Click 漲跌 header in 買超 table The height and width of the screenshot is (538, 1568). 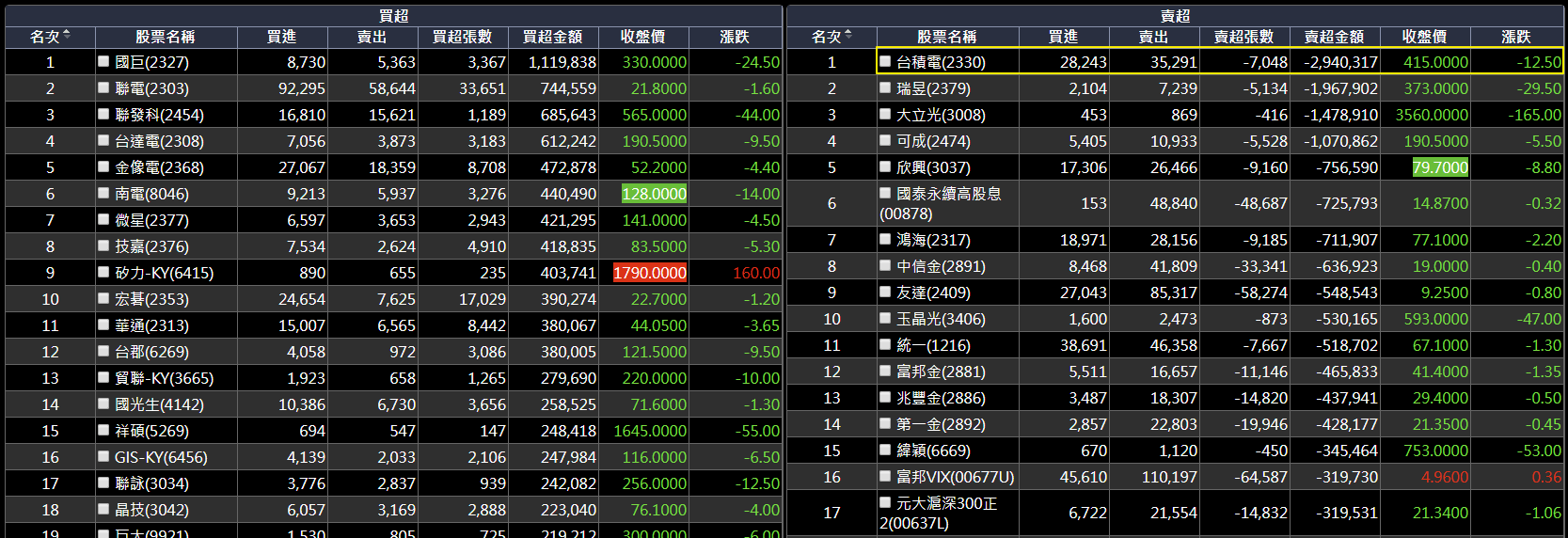pos(735,37)
